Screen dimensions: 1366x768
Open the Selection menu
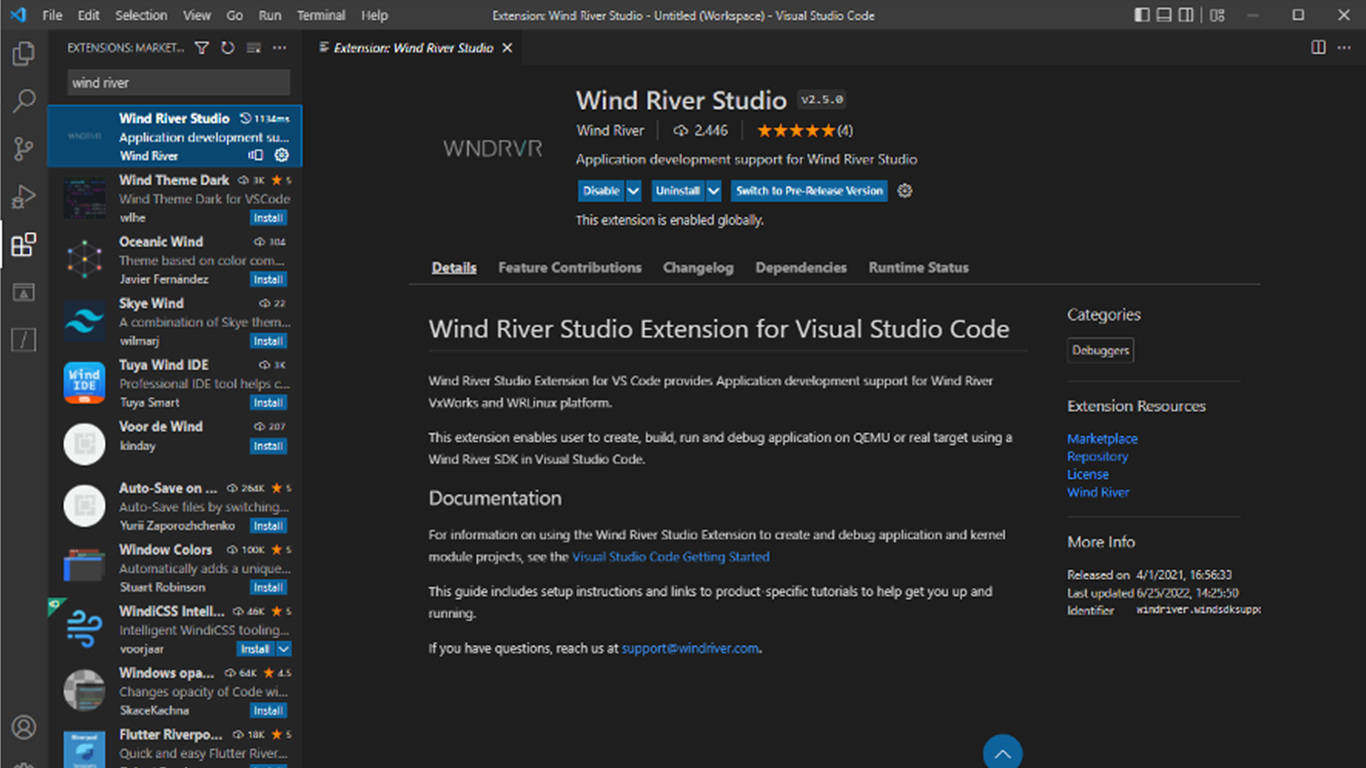141,15
